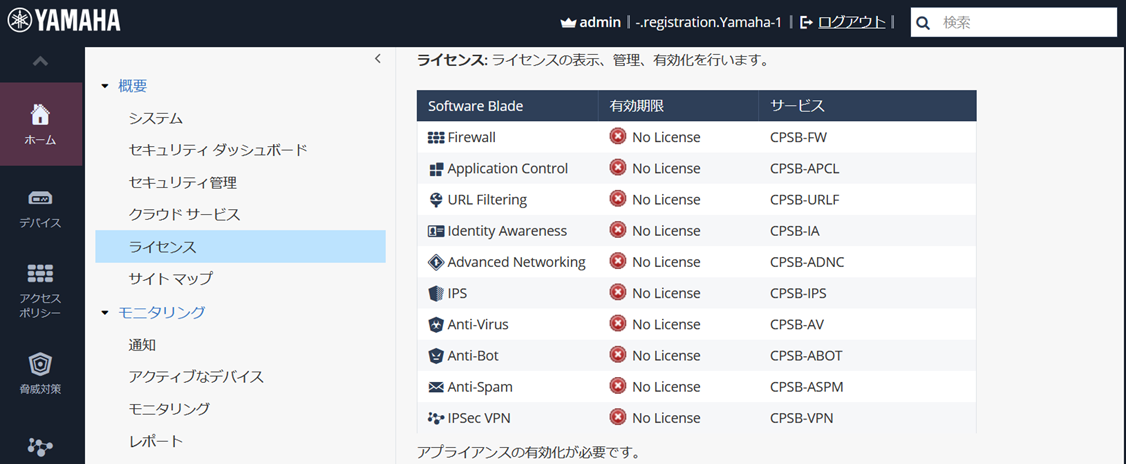Collapse the モニタリング tree section

[105, 313]
